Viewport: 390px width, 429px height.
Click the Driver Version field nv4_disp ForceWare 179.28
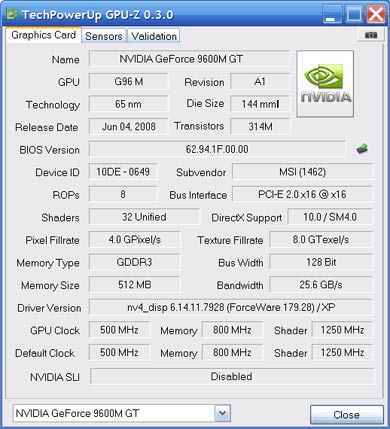coord(231,307)
